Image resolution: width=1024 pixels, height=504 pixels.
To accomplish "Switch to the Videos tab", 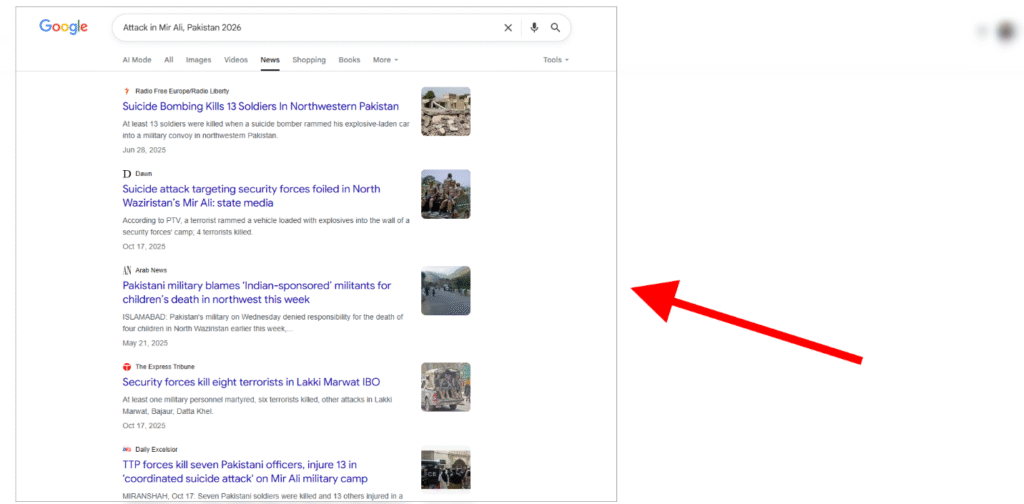I will [236, 60].
